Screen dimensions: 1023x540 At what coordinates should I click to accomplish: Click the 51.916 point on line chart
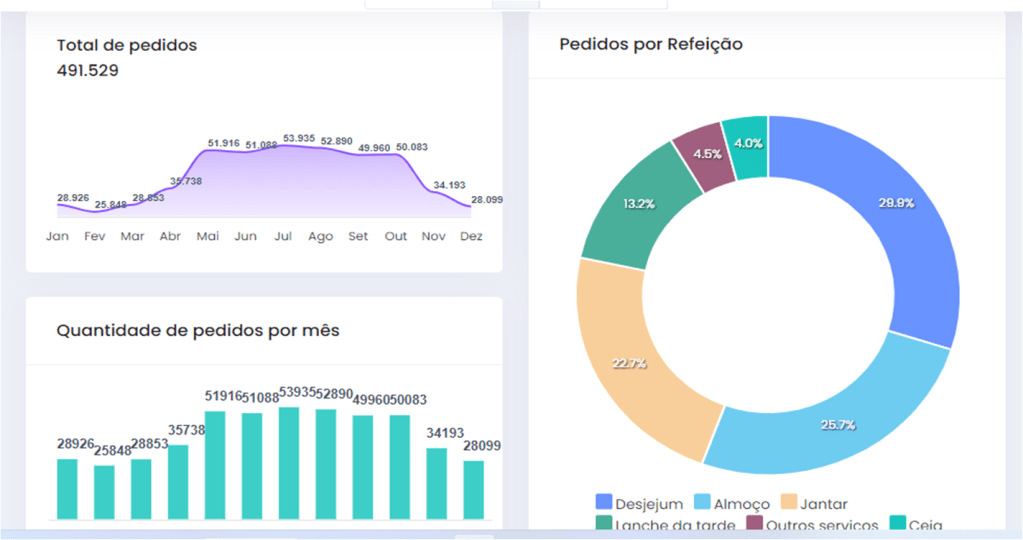208,150
